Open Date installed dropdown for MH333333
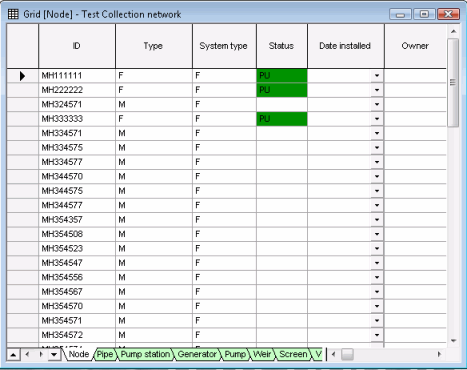Viewport: 467px width, 370px height. coord(377,119)
